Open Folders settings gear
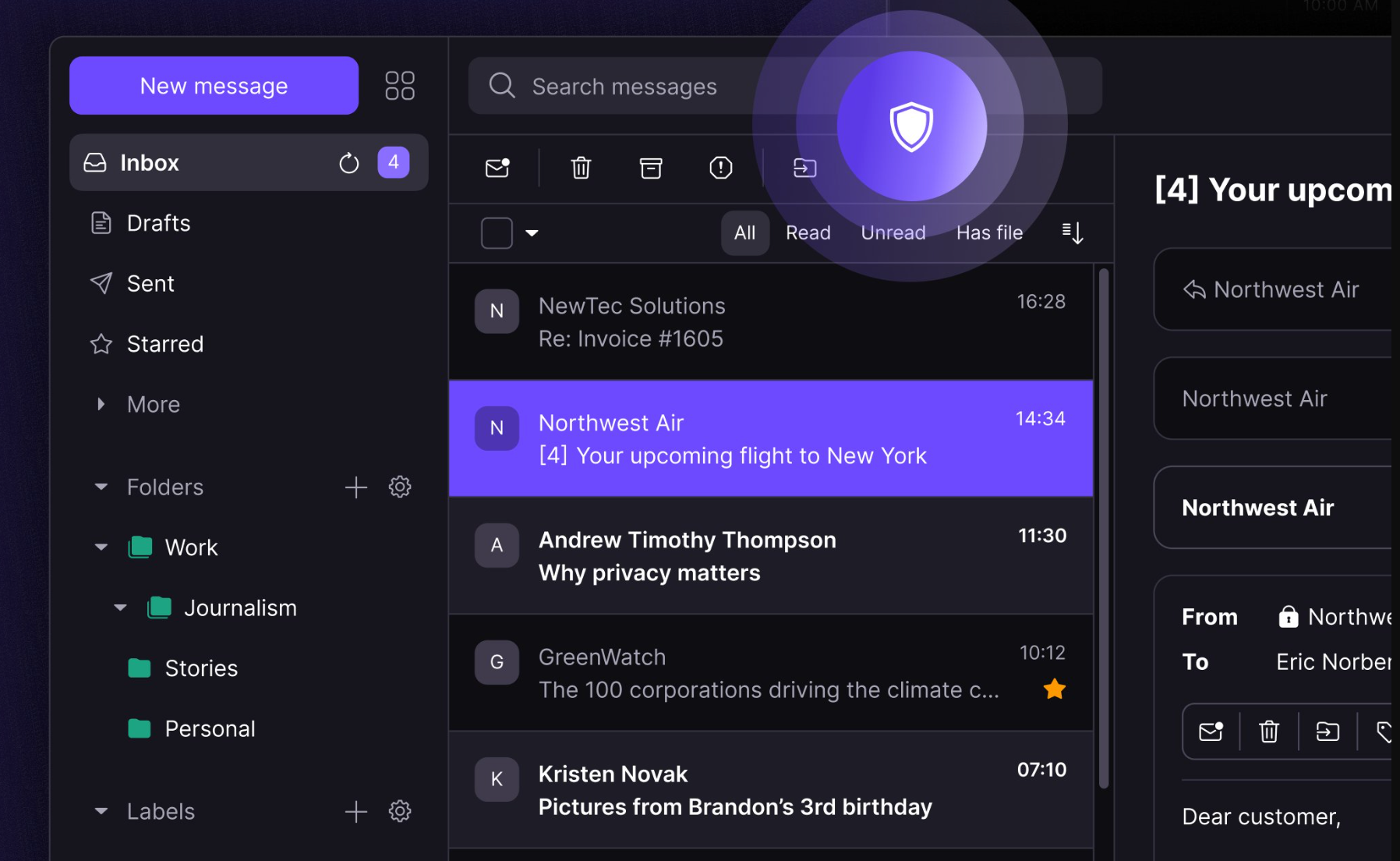 pos(400,487)
